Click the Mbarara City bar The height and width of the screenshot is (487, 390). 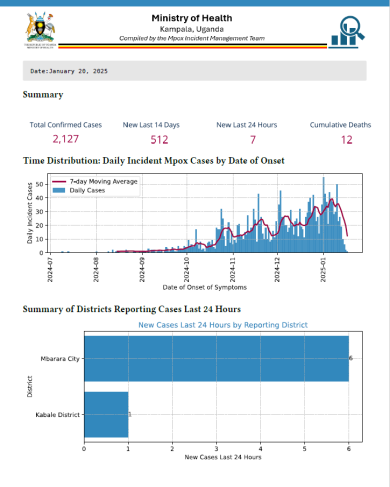click(217, 359)
